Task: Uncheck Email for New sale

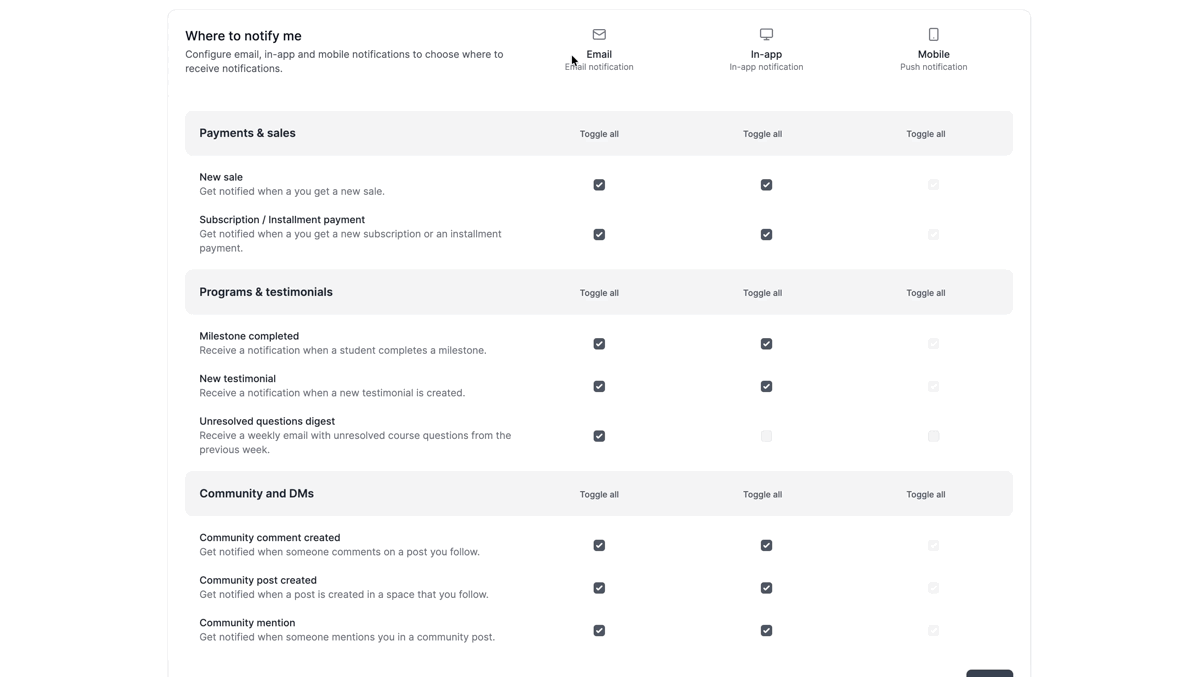Action: (x=599, y=185)
